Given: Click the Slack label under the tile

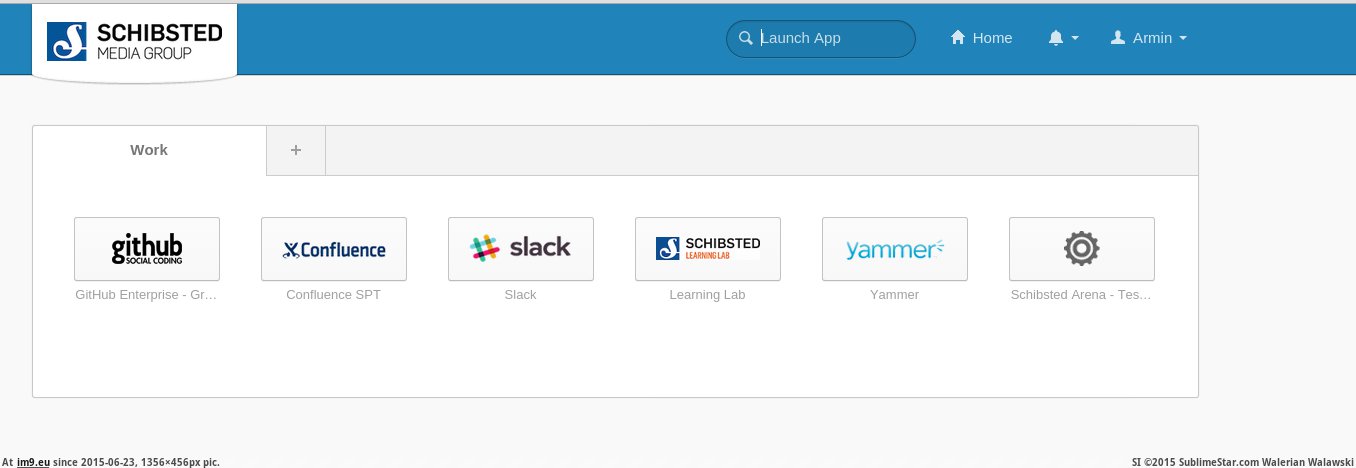Looking at the screenshot, I should tap(520, 295).
